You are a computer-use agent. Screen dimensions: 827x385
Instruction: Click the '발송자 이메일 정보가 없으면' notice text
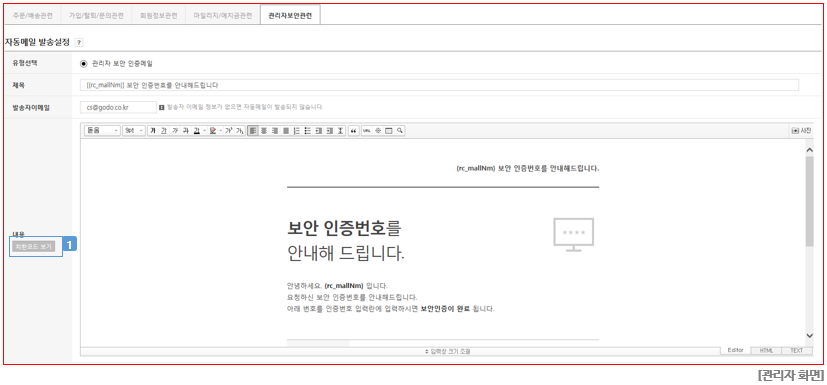point(245,107)
